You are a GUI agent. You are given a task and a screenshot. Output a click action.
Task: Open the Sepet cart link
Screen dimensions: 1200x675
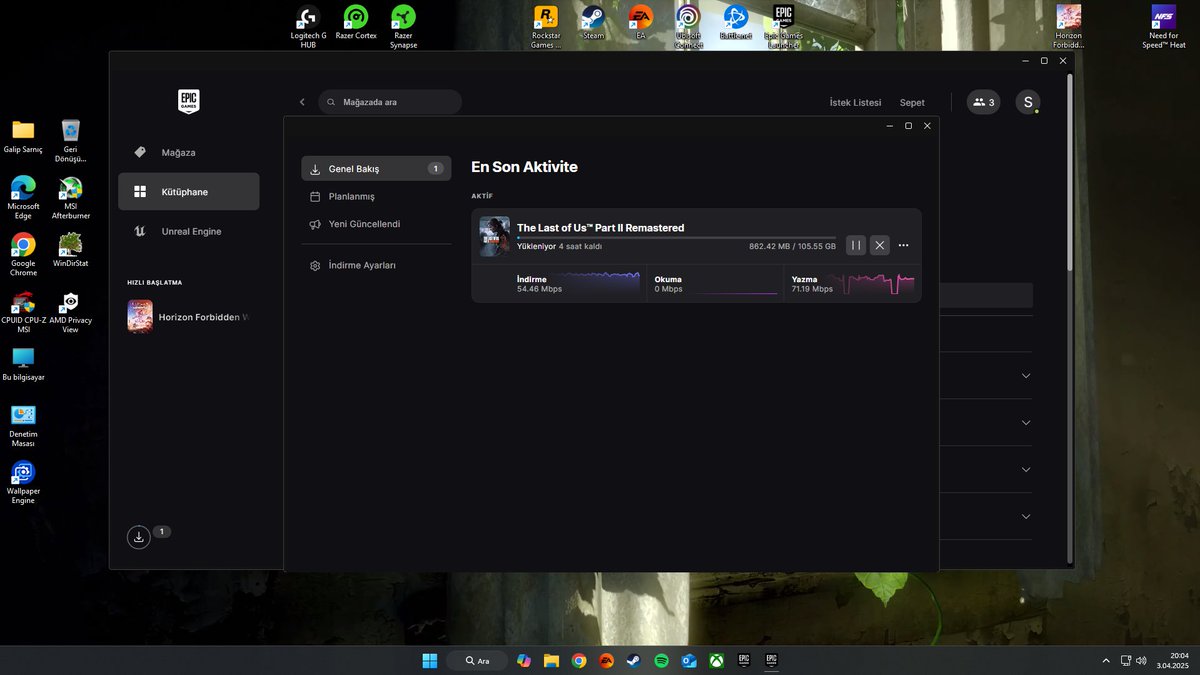coord(912,102)
